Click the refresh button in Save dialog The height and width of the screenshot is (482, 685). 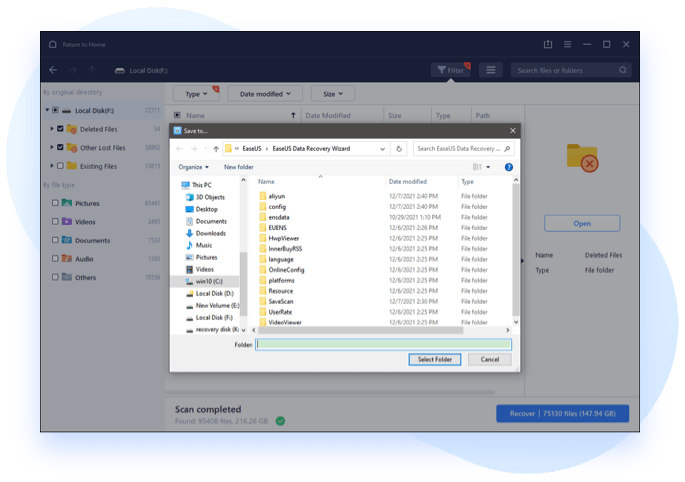tap(400, 148)
